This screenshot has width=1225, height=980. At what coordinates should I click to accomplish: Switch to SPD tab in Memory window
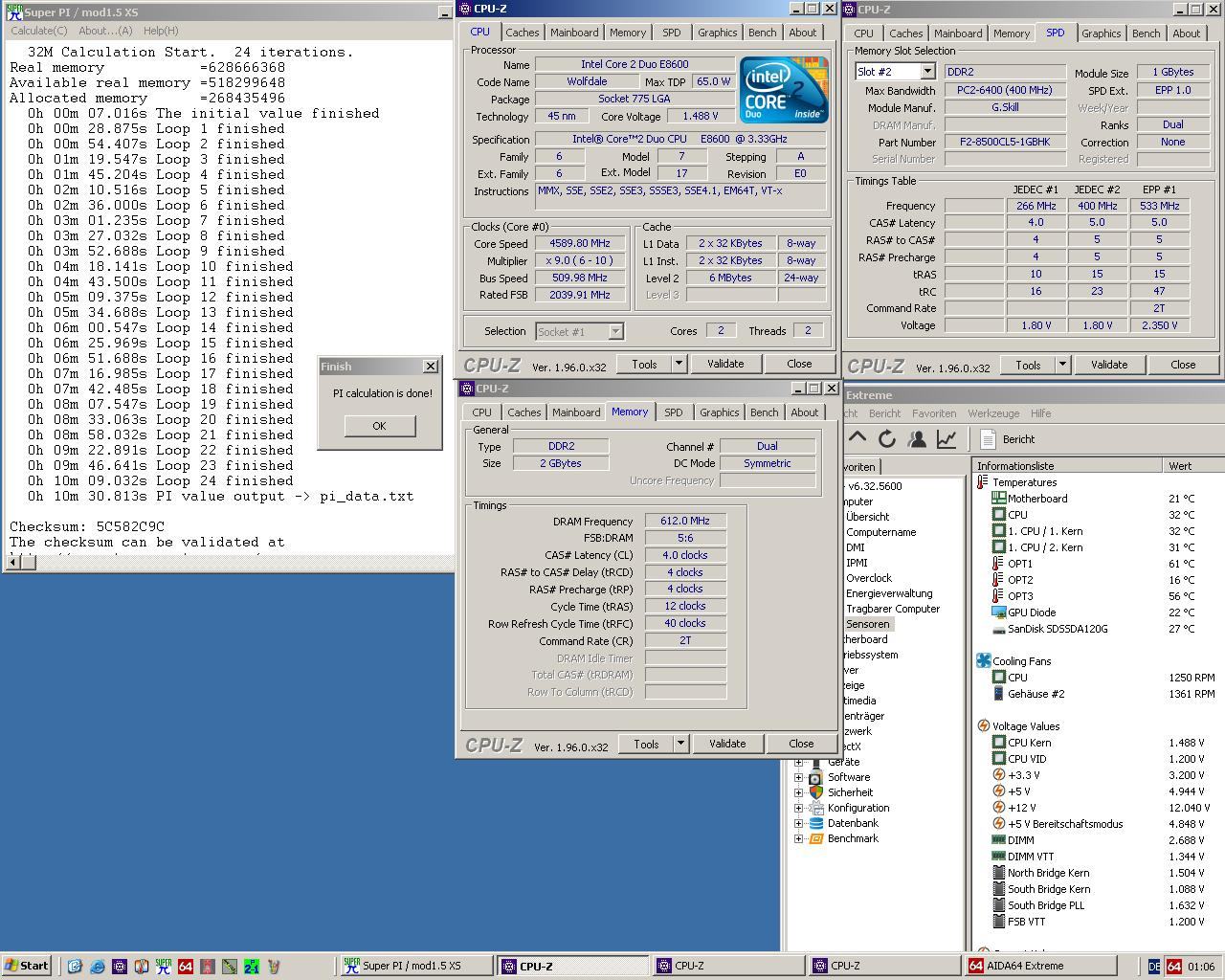click(x=674, y=412)
